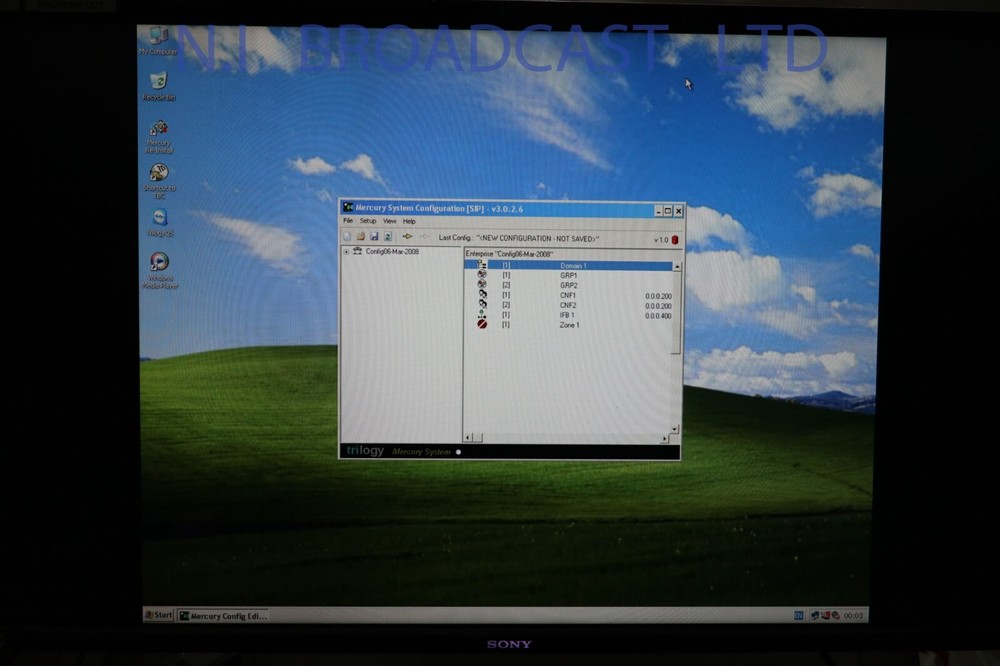1000x666 pixels.
Task: Open the Setup menu
Action: (x=368, y=221)
